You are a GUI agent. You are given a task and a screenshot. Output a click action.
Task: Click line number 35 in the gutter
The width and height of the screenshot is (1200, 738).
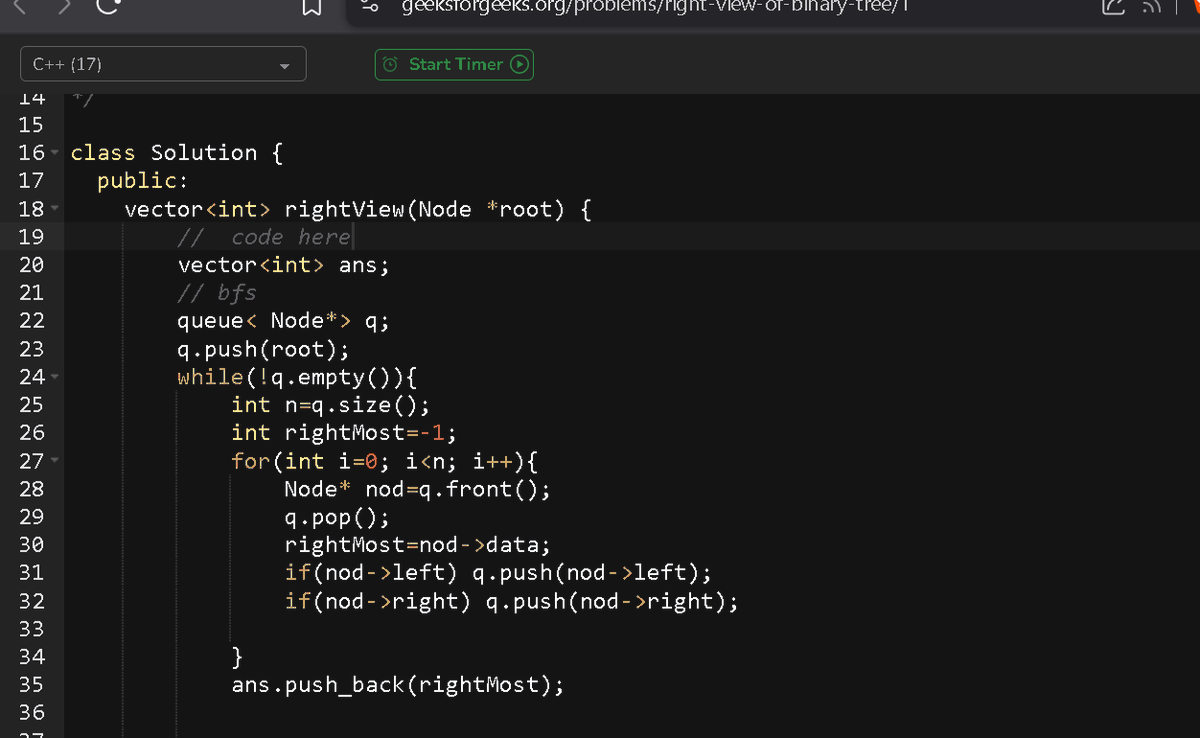pos(31,685)
